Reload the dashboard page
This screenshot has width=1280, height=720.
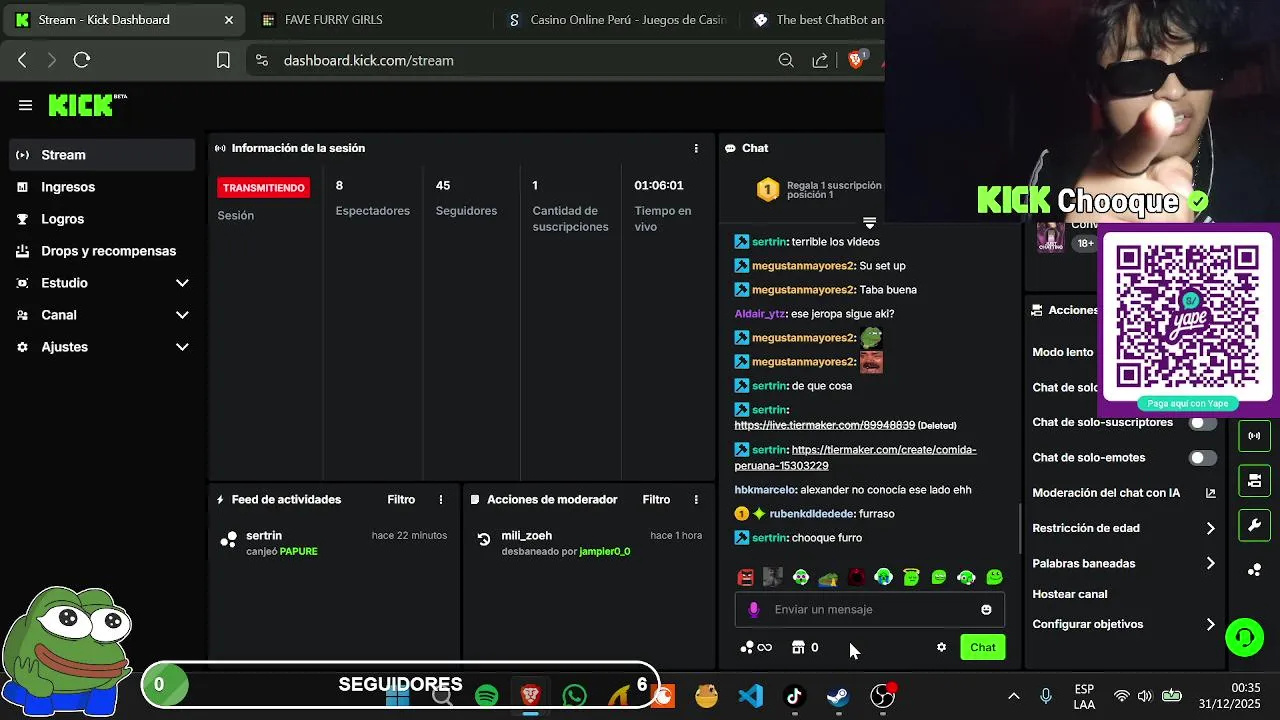pos(82,61)
